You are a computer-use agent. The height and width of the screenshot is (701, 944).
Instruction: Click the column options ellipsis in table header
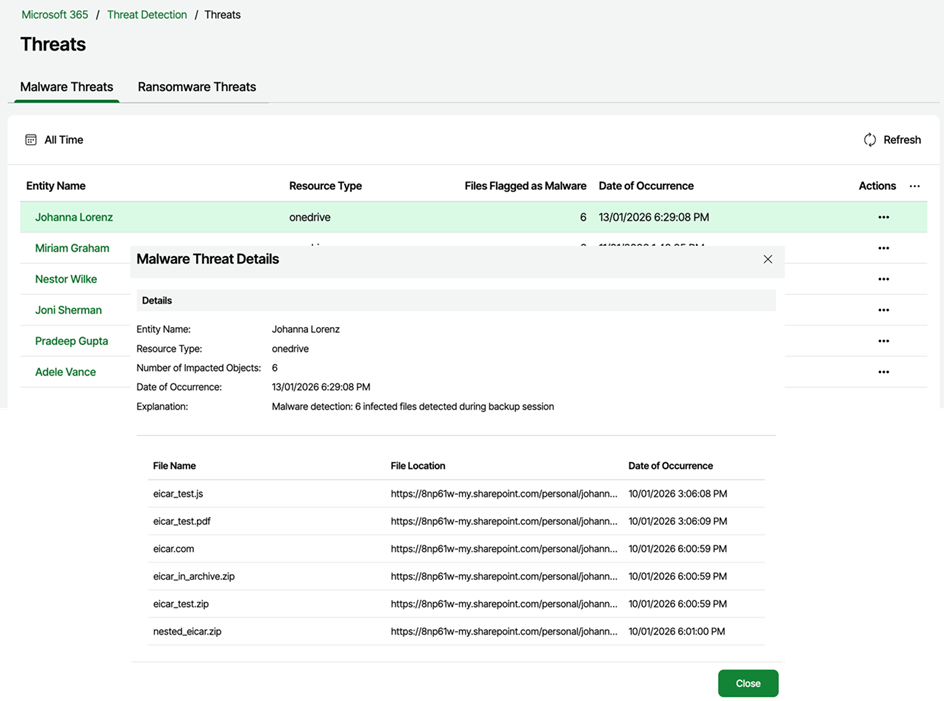(x=913, y=186)
